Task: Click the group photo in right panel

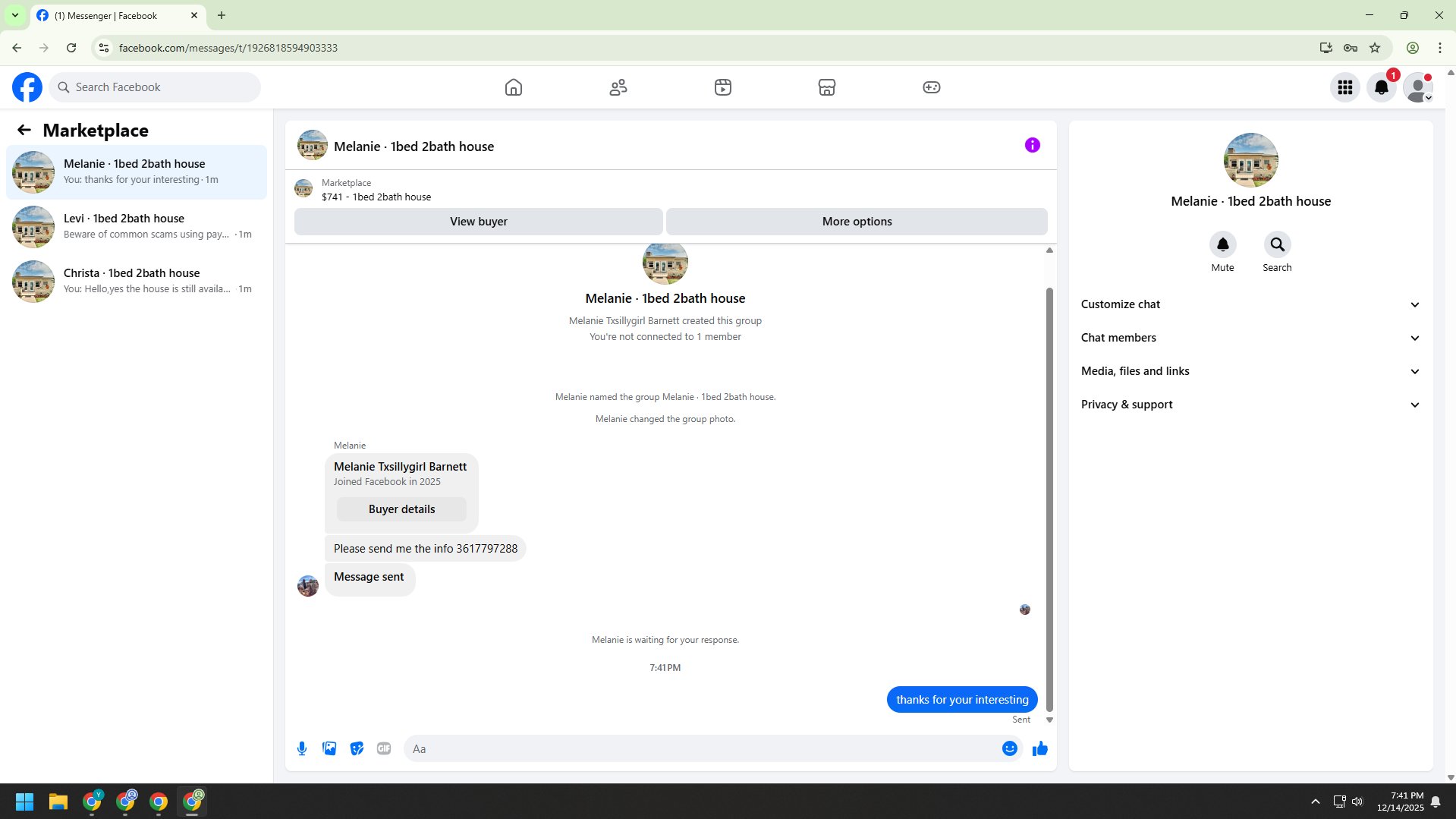Action: click(x=1250, y=160)
